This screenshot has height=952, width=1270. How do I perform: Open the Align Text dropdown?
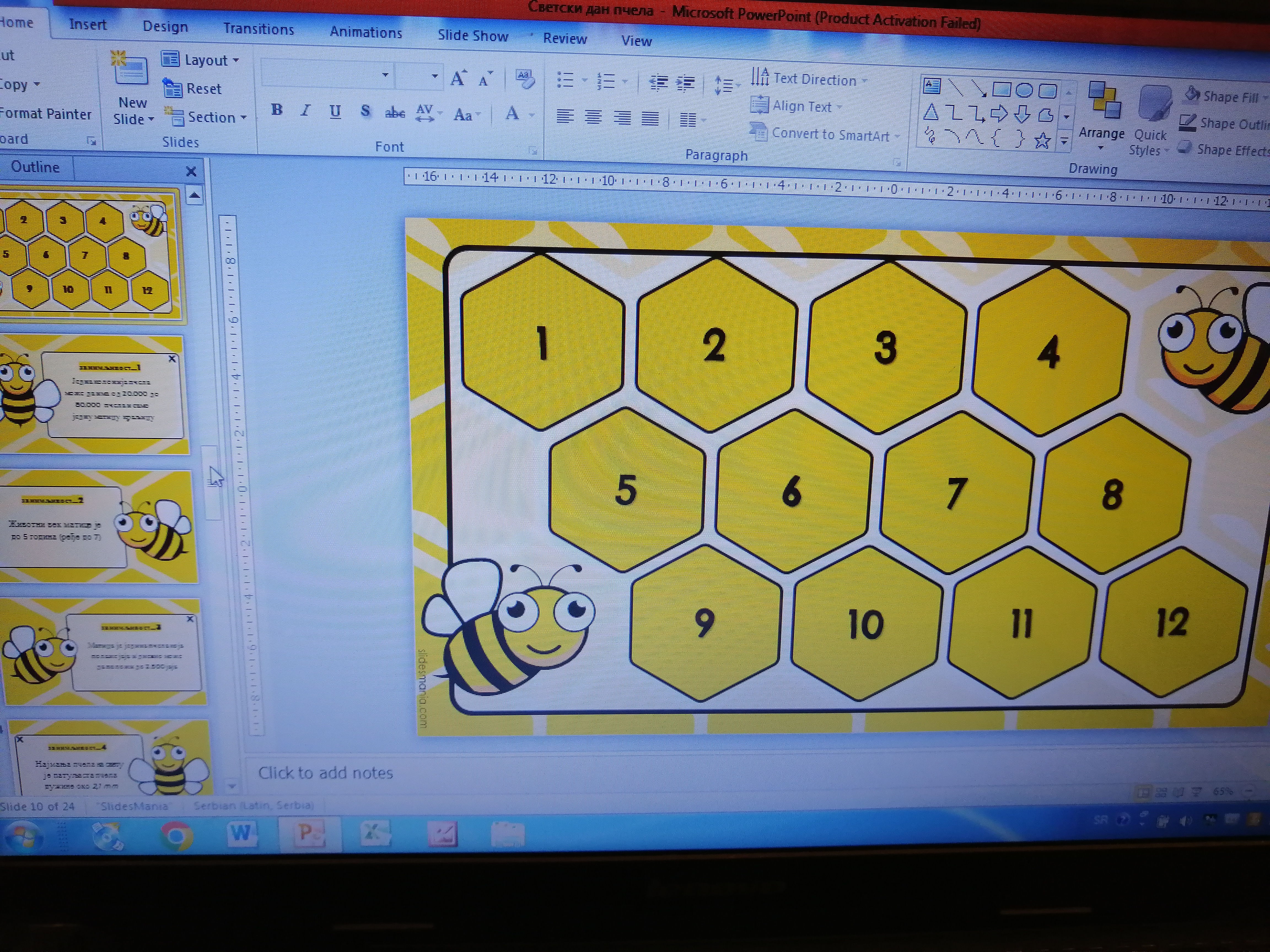tap(796, 106)
